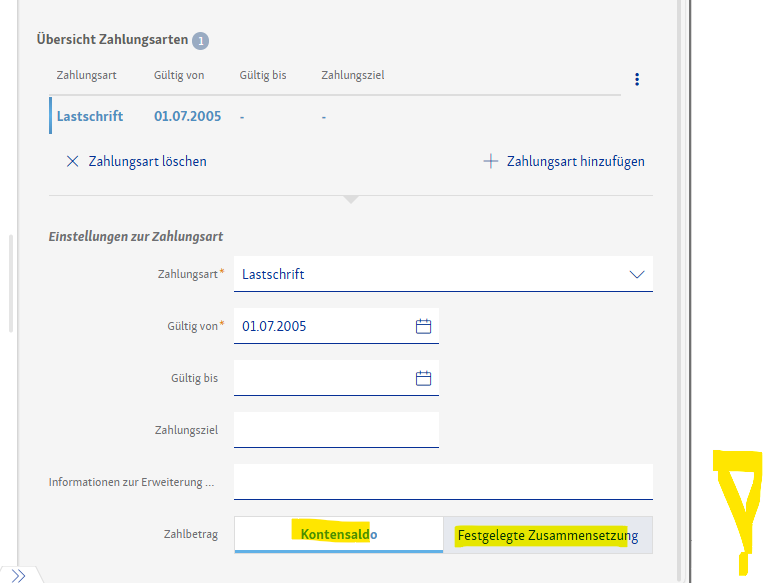764x583 pixels.
Task: Click the Gültig bis date field
Action: pos(322,378)
